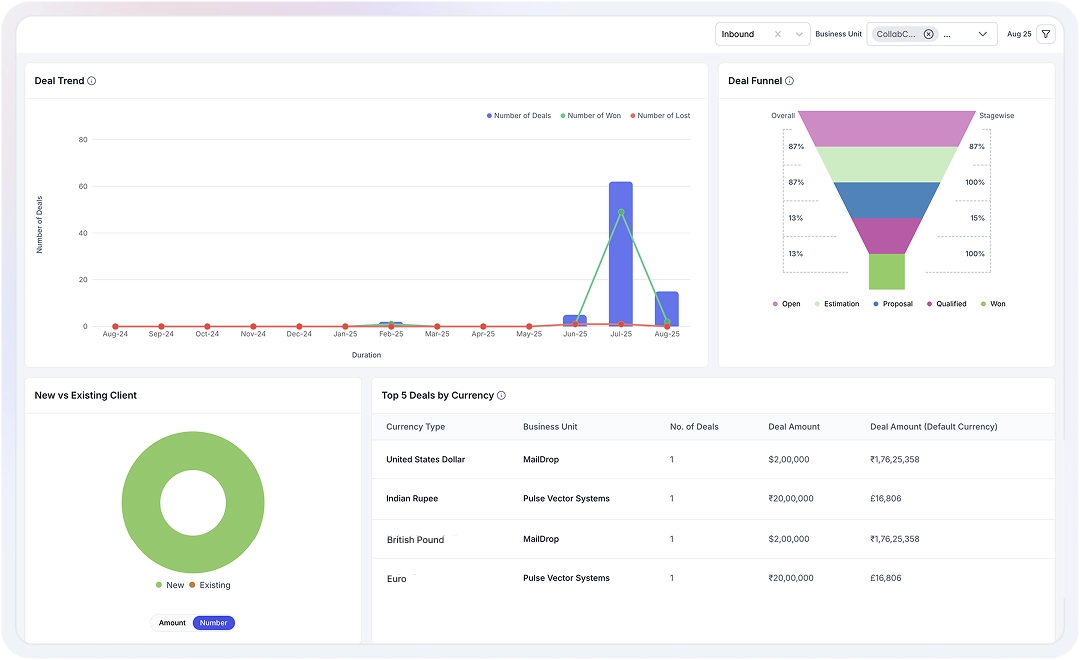
Task: Switch to the Amount view tab
Action: tap(172, 622)
